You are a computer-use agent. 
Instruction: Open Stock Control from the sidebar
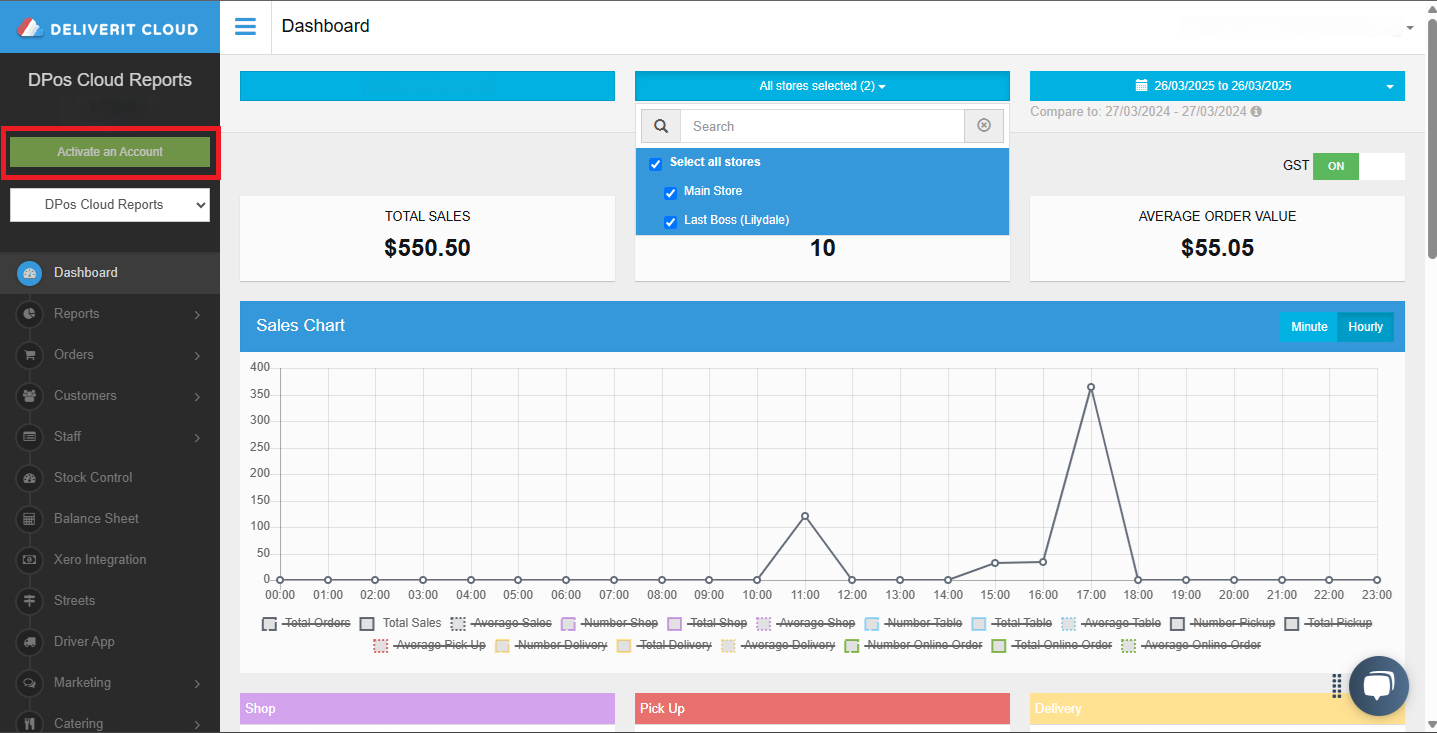[x=29, y=477]
